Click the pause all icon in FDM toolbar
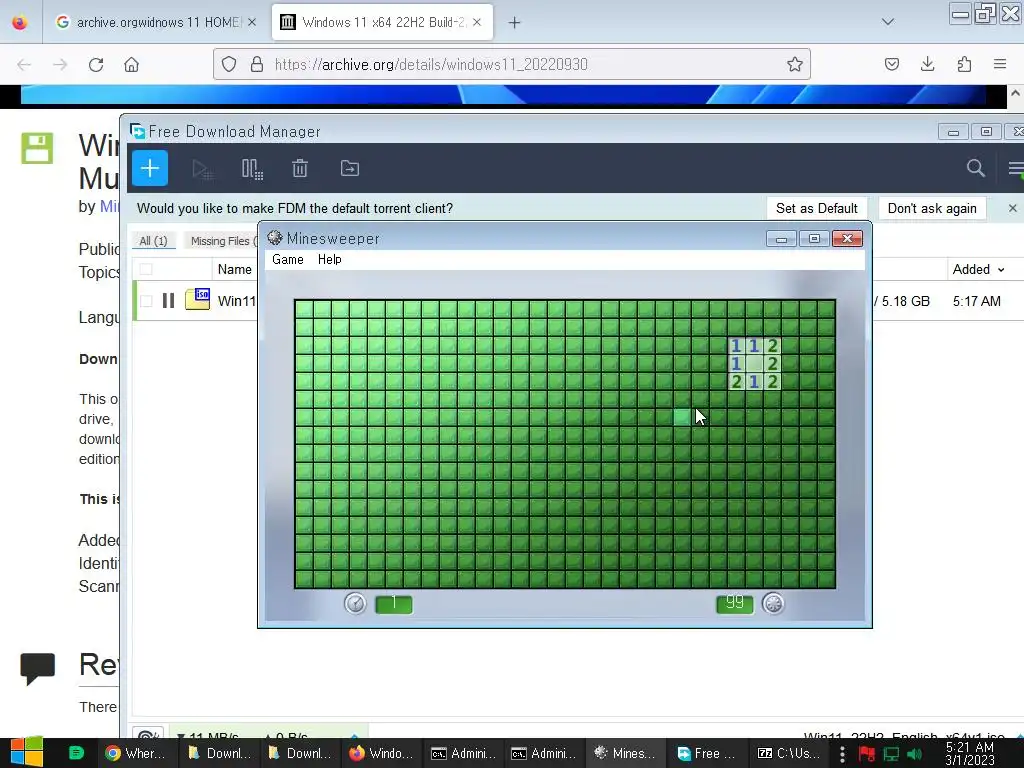The height and width of the screenshot is (768, 1024). click(252, 169)
